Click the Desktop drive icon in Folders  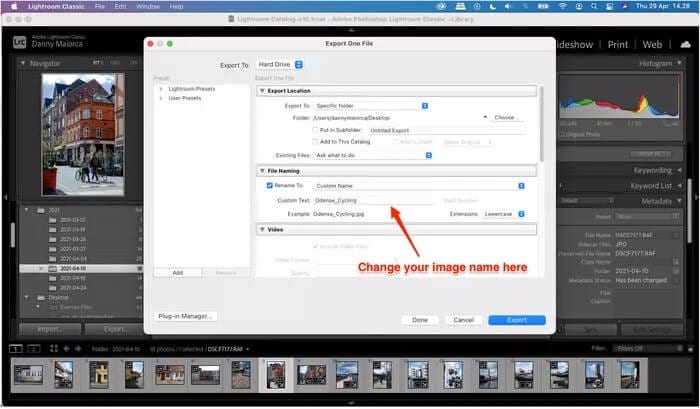pos(41,297)
